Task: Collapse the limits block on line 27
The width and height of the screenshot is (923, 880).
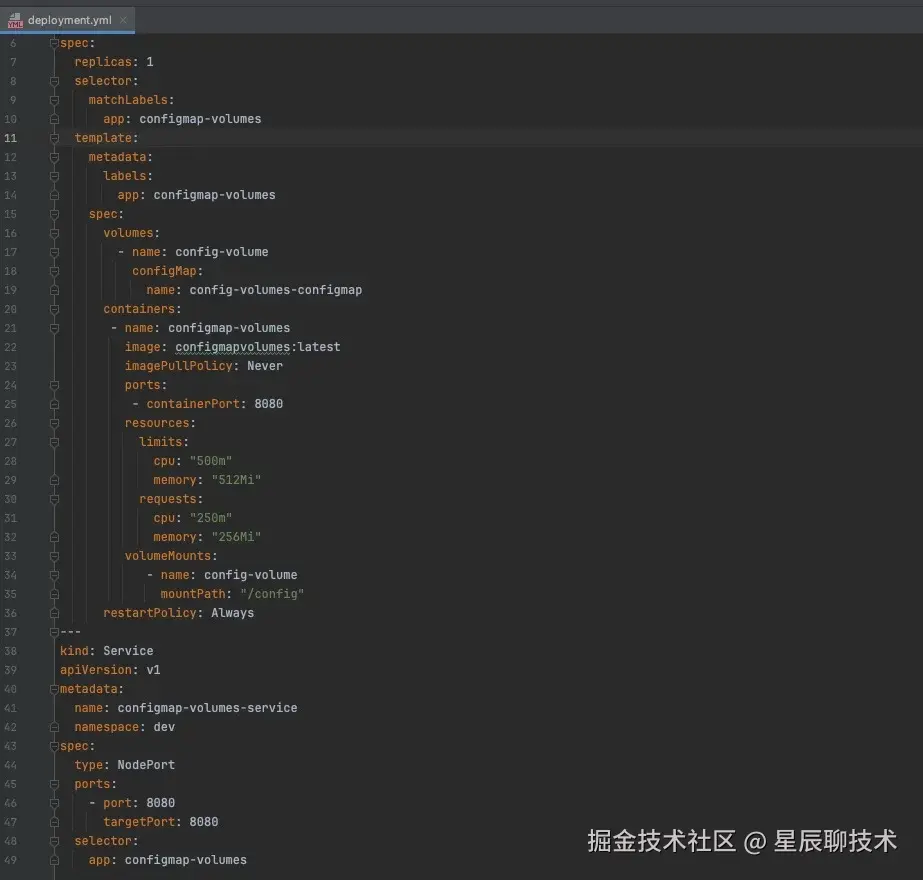Action: [54, 442]
